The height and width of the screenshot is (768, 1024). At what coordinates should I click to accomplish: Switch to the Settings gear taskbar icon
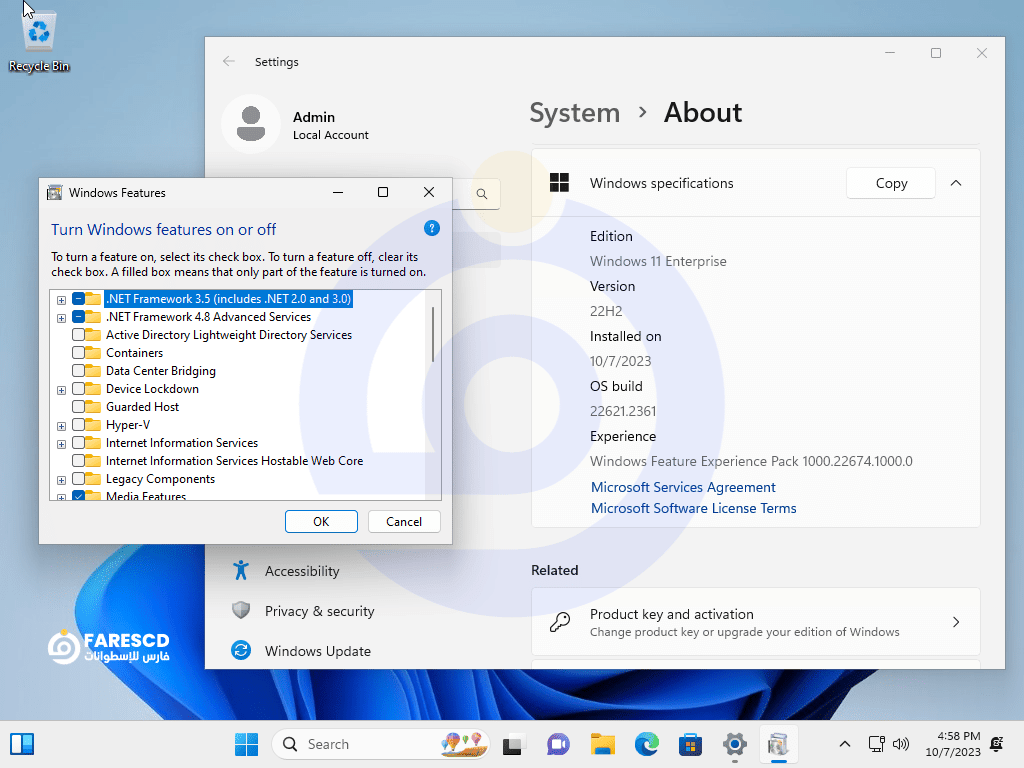coord(735,744)
